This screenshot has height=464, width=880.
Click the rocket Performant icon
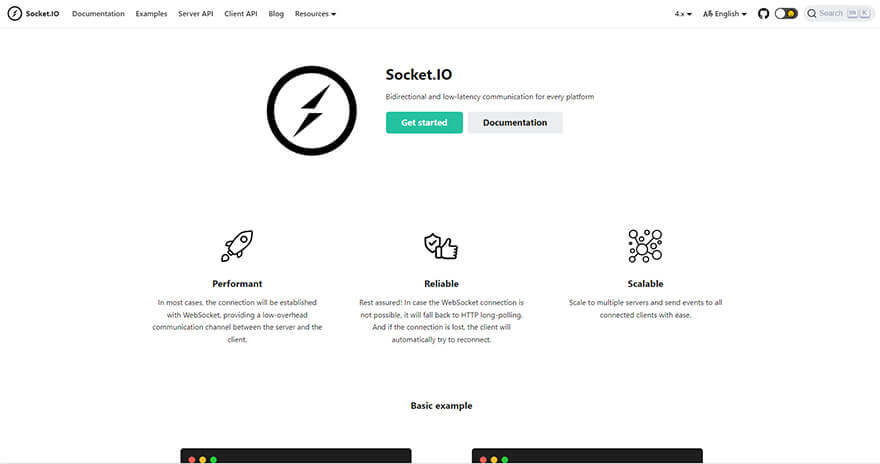237,246
